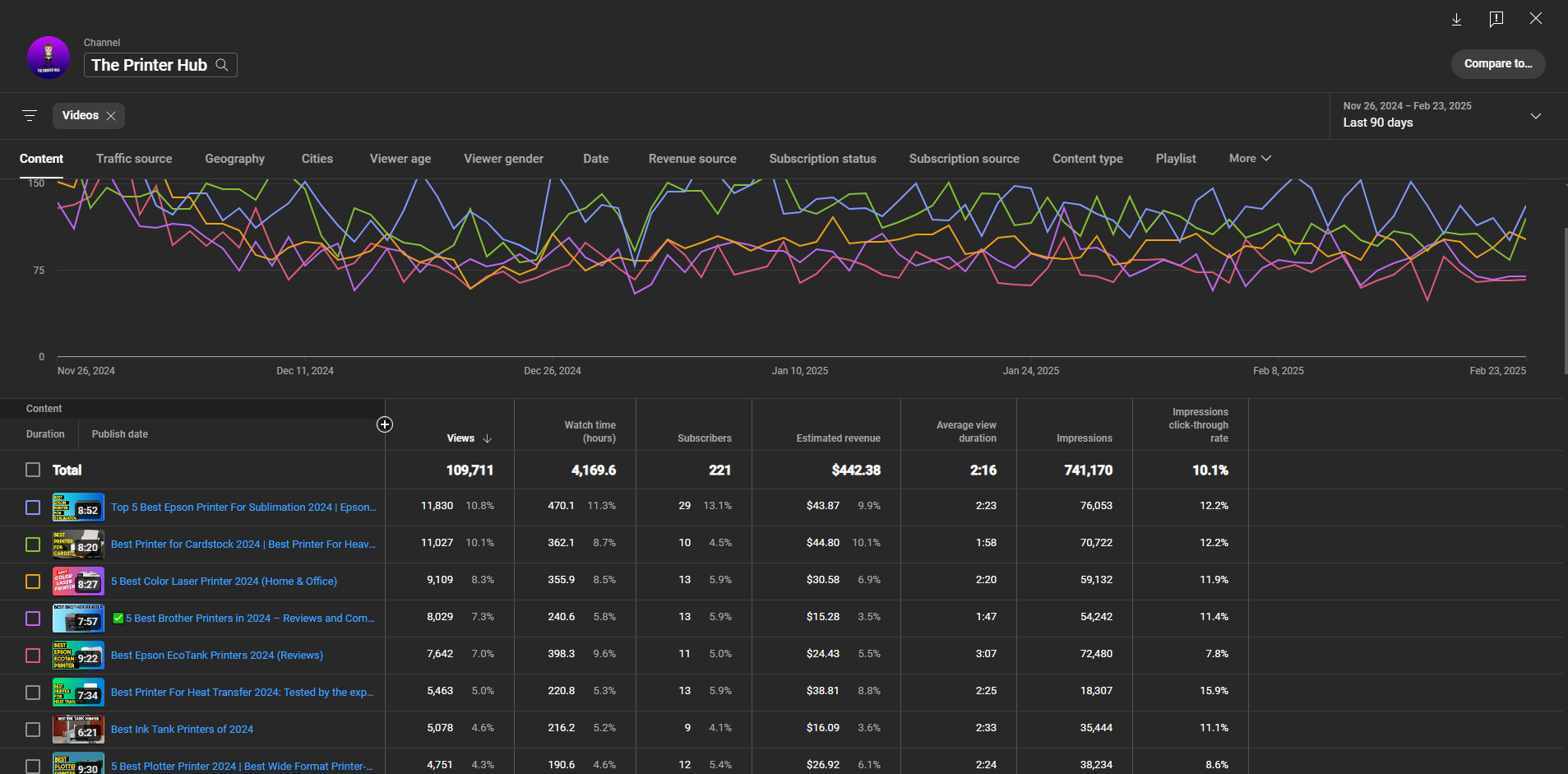
Task: Open the Revenue source tab
Action: [x=692, y=159]
